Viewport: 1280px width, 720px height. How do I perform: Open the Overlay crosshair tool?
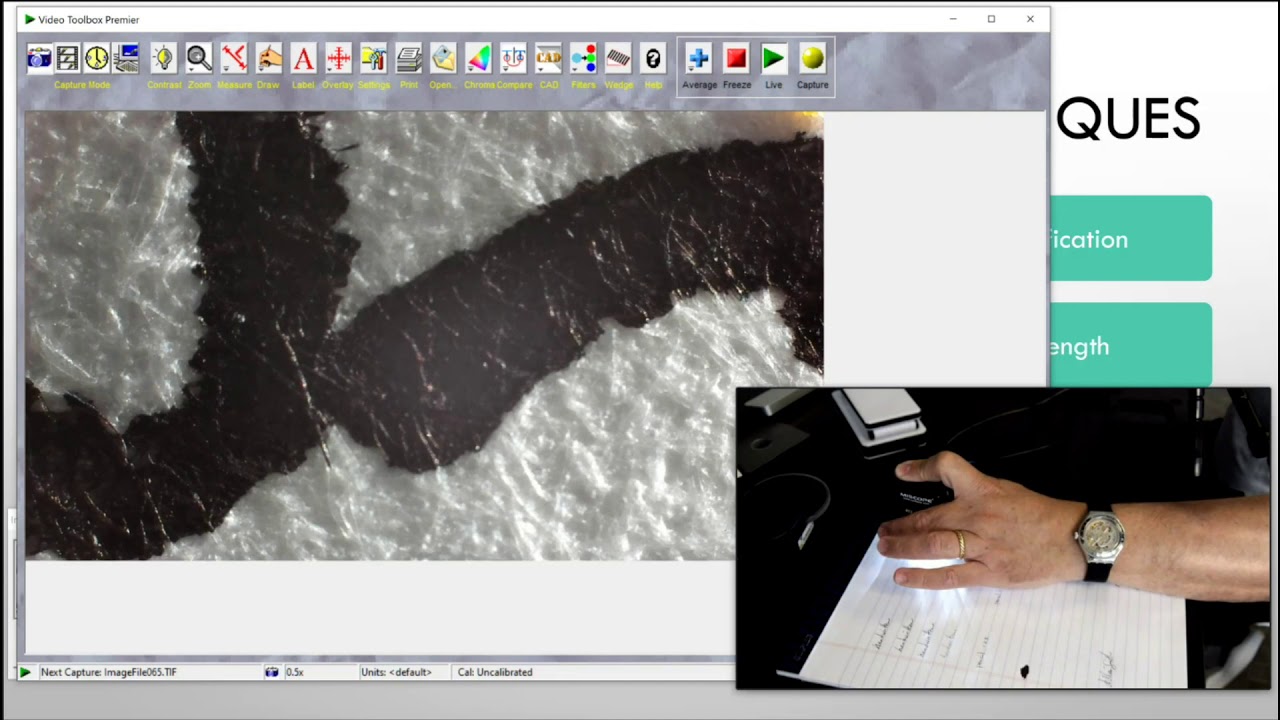pos(338,59)
